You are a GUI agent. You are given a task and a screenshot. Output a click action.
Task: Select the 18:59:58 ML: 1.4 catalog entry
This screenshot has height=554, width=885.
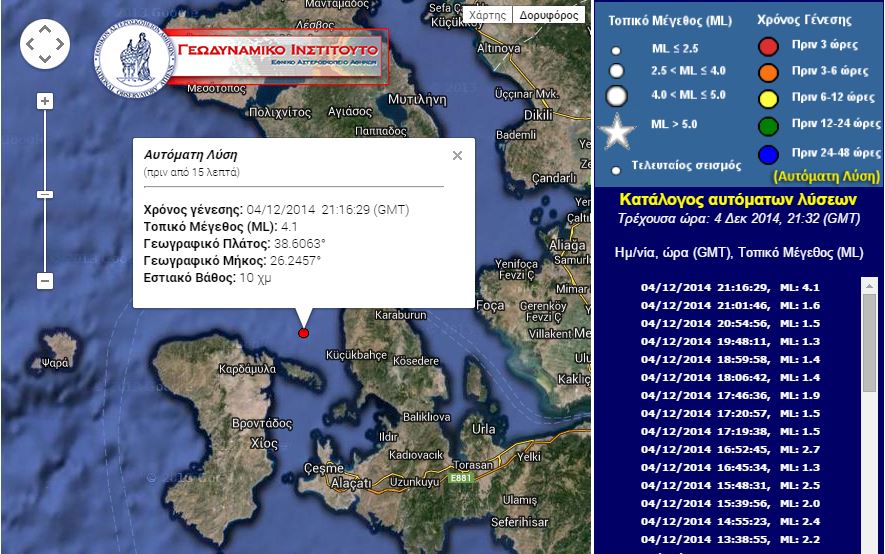point(730,359)
